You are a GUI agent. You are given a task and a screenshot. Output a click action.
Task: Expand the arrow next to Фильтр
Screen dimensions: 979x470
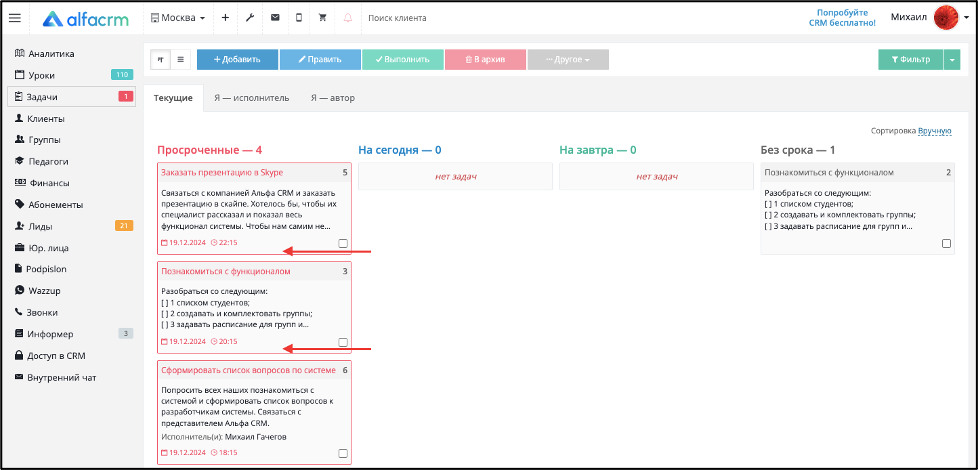coord(952,60)
